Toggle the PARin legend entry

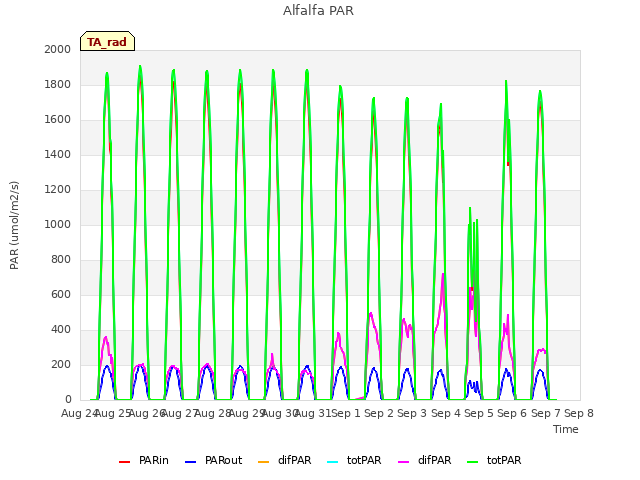tap(144, 460)
